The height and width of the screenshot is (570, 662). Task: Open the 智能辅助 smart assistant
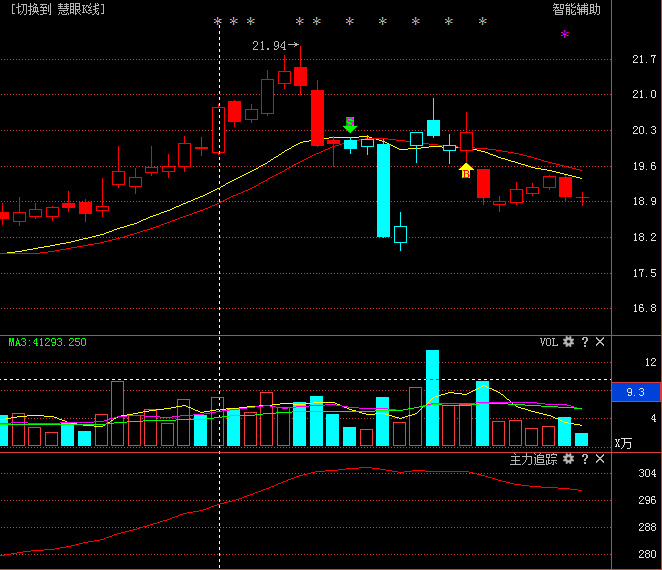point(577,9)
